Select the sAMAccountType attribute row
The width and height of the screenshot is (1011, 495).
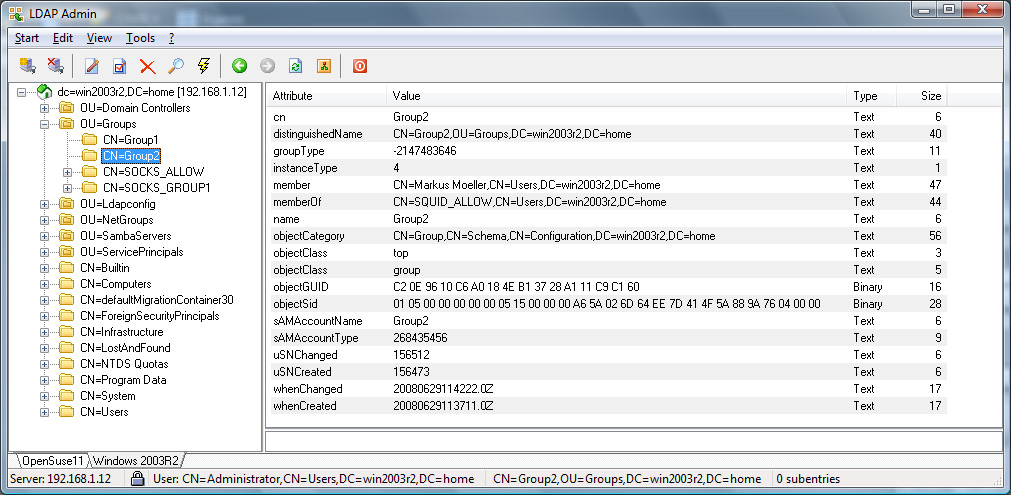tap(607, 338)
